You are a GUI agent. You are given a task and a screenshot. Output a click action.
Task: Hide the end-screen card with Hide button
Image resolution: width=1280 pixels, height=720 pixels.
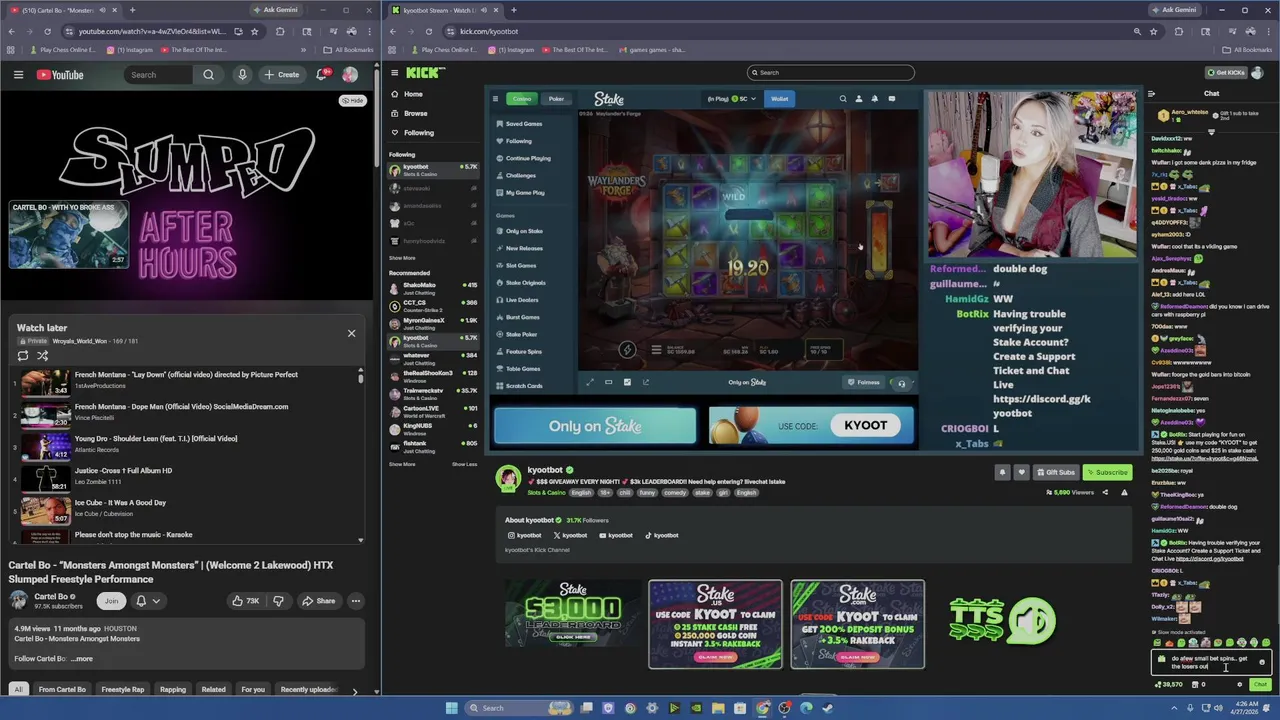[x=352, y=100]
